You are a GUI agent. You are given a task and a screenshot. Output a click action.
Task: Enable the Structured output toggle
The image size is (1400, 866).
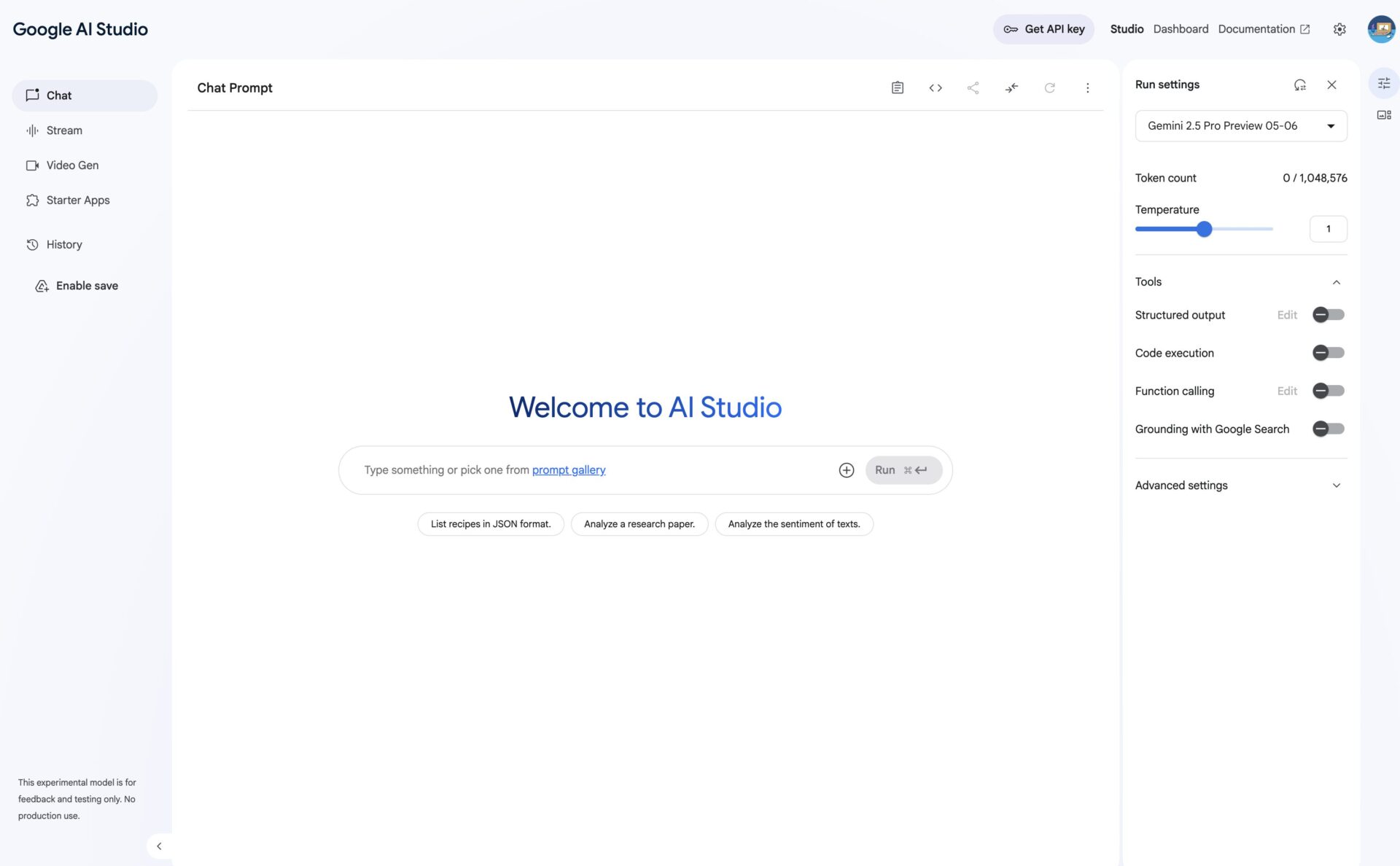[x=1328, y=315]
